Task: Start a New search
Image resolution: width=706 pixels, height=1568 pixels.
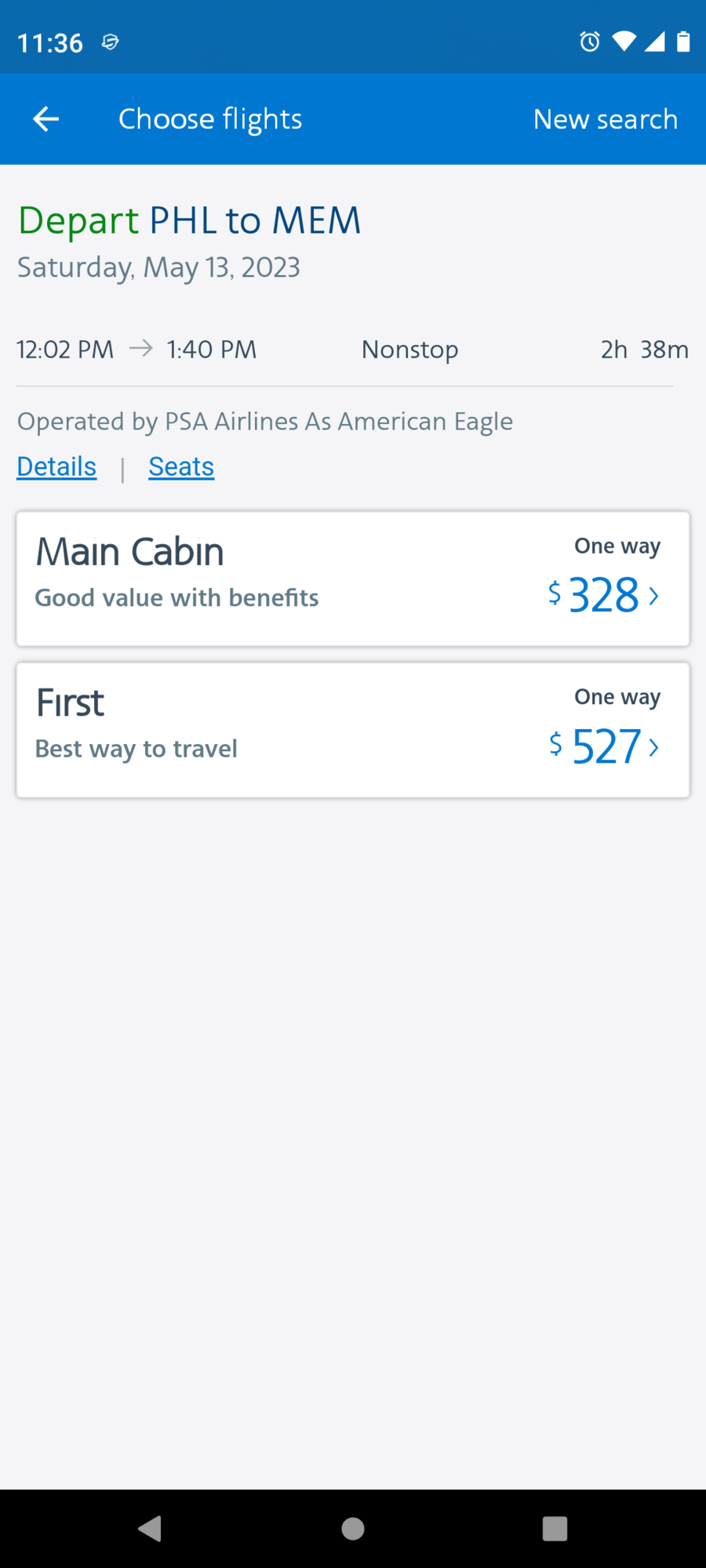Action: [605, 119]
